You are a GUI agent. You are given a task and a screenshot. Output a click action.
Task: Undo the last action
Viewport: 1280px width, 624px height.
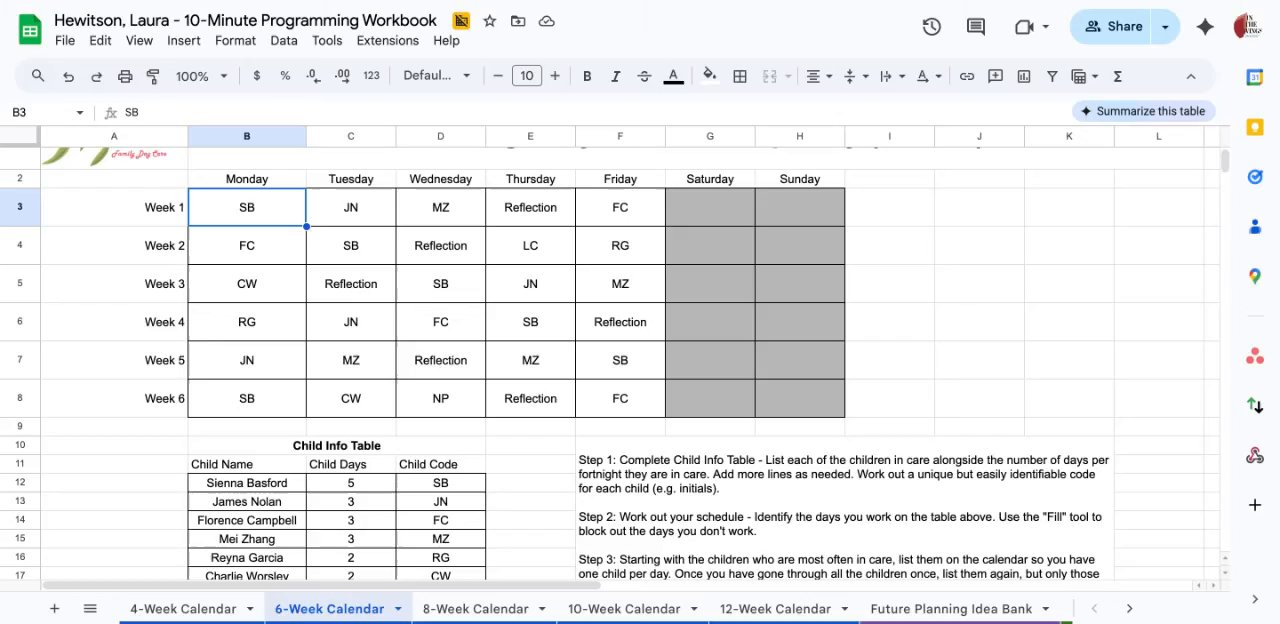click(68, 76)
